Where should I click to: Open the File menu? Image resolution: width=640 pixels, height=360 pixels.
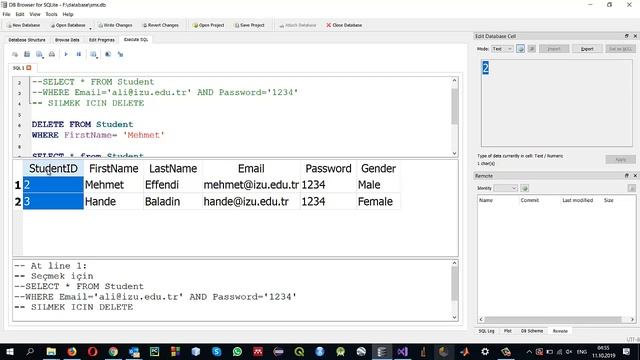(x=7, y=14)
